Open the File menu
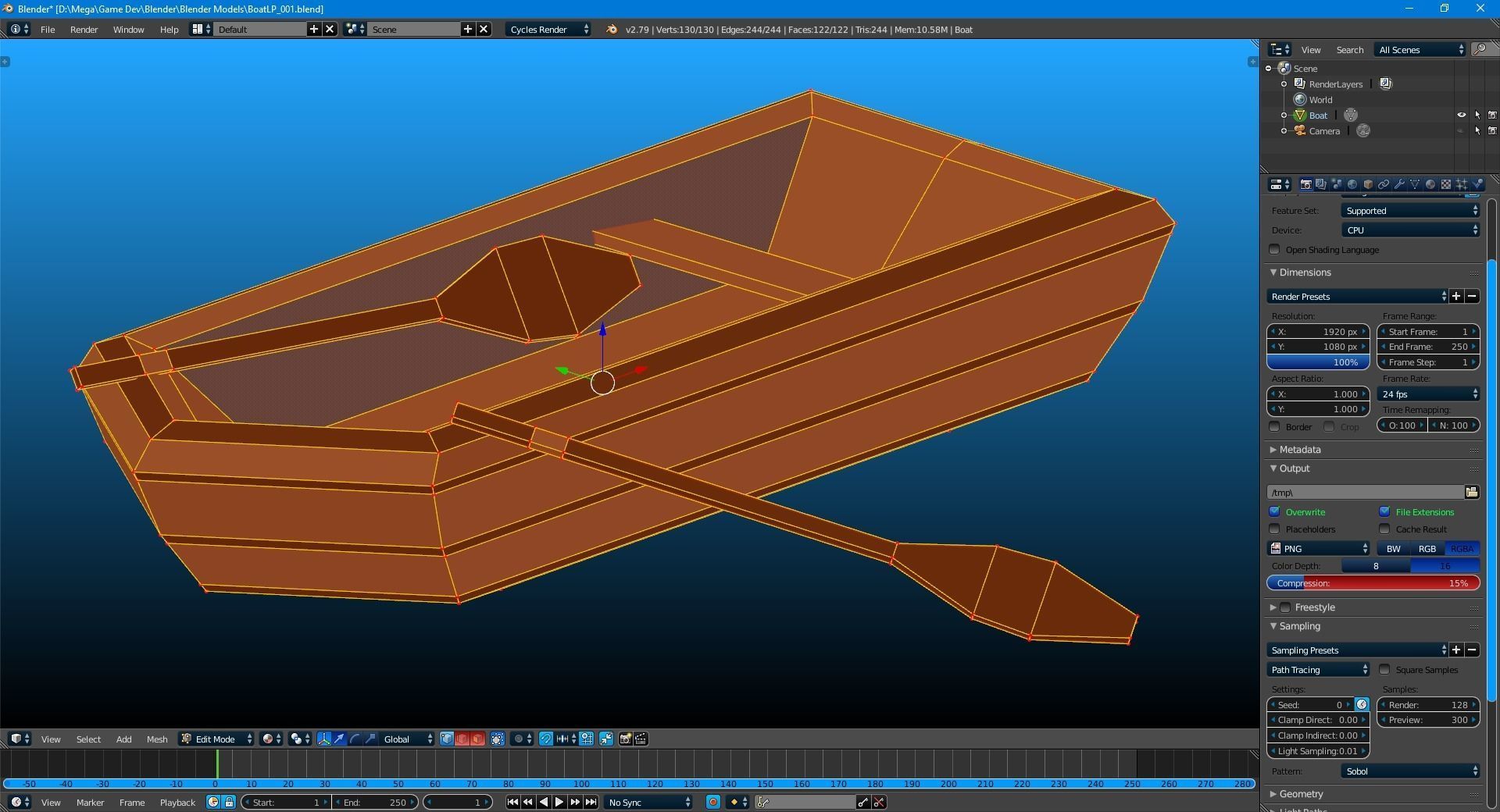Image resolution: width=1500 pixels, height=812 pixels. [x=48, y=30]
